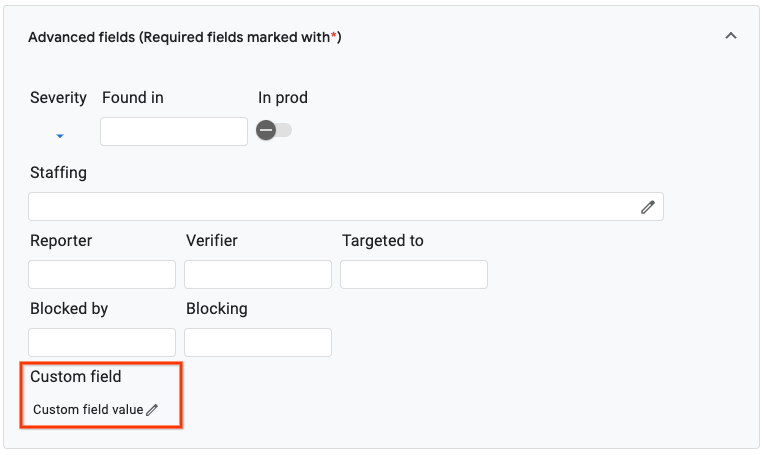
Task: Click the In prod label
Action: coord(283,98)
